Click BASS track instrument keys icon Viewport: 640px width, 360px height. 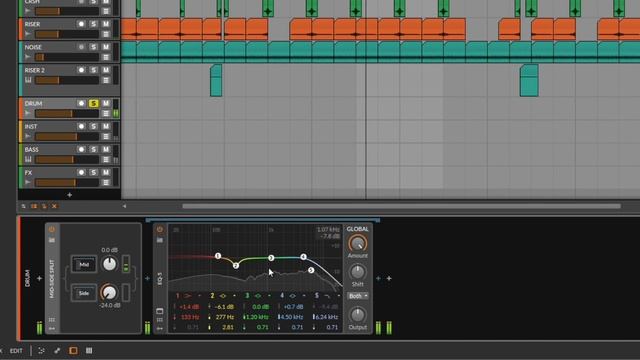tap(28, 159)
